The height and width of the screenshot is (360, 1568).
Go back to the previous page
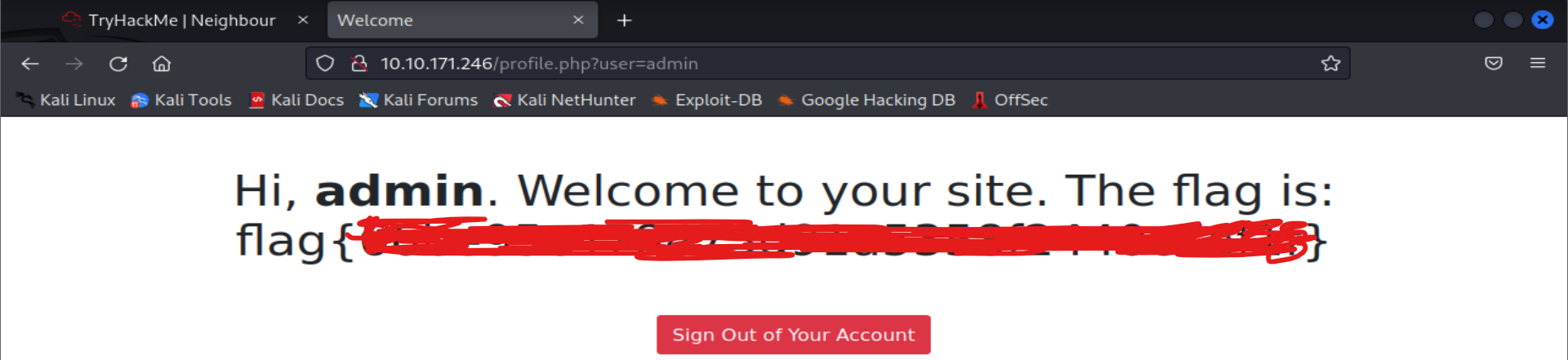click(x=30, y=64)
